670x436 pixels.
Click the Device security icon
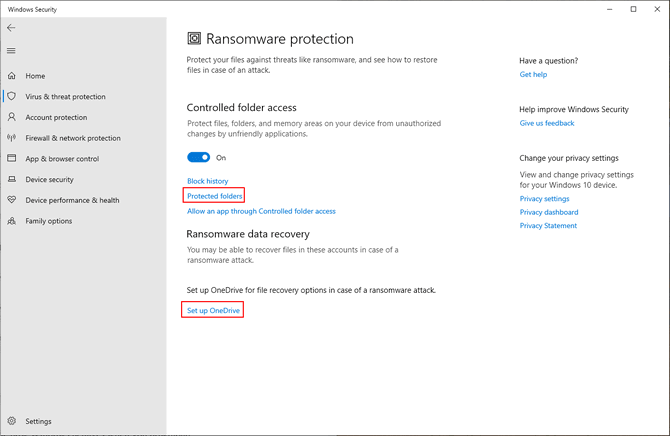[12, 180]
